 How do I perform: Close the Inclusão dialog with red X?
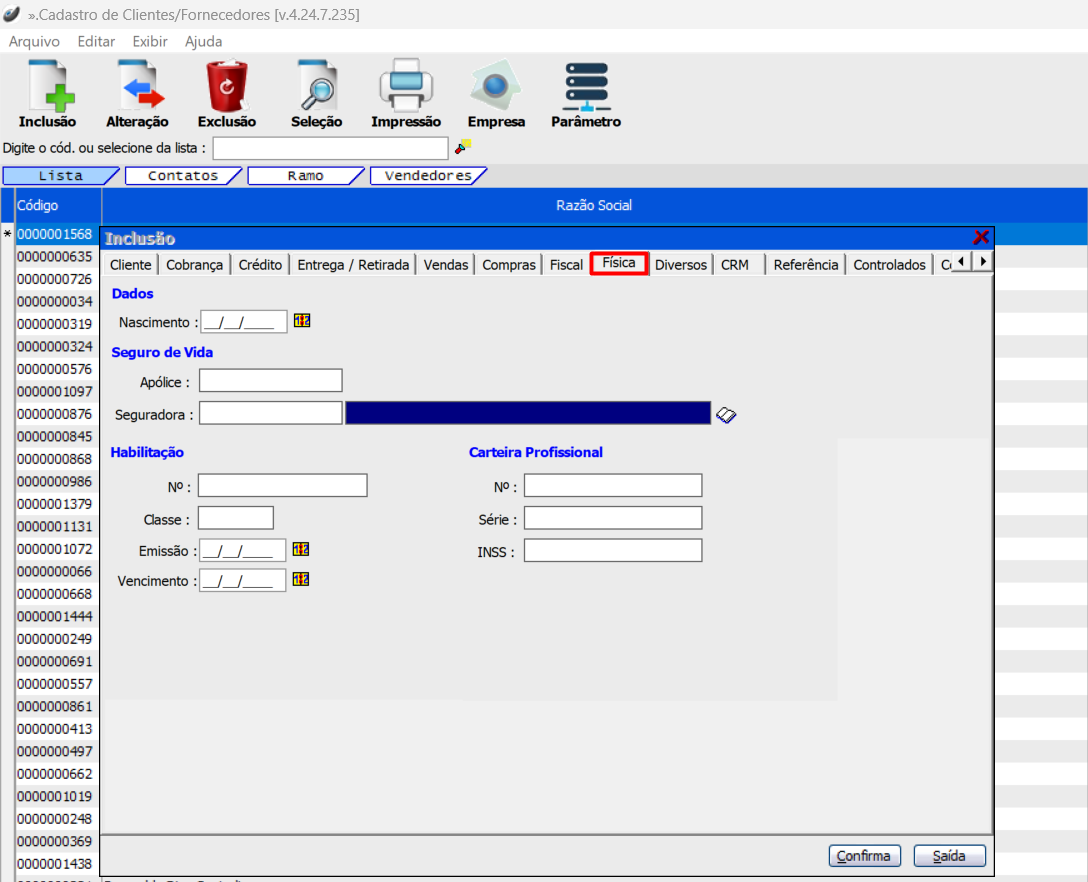coord(981,237)
